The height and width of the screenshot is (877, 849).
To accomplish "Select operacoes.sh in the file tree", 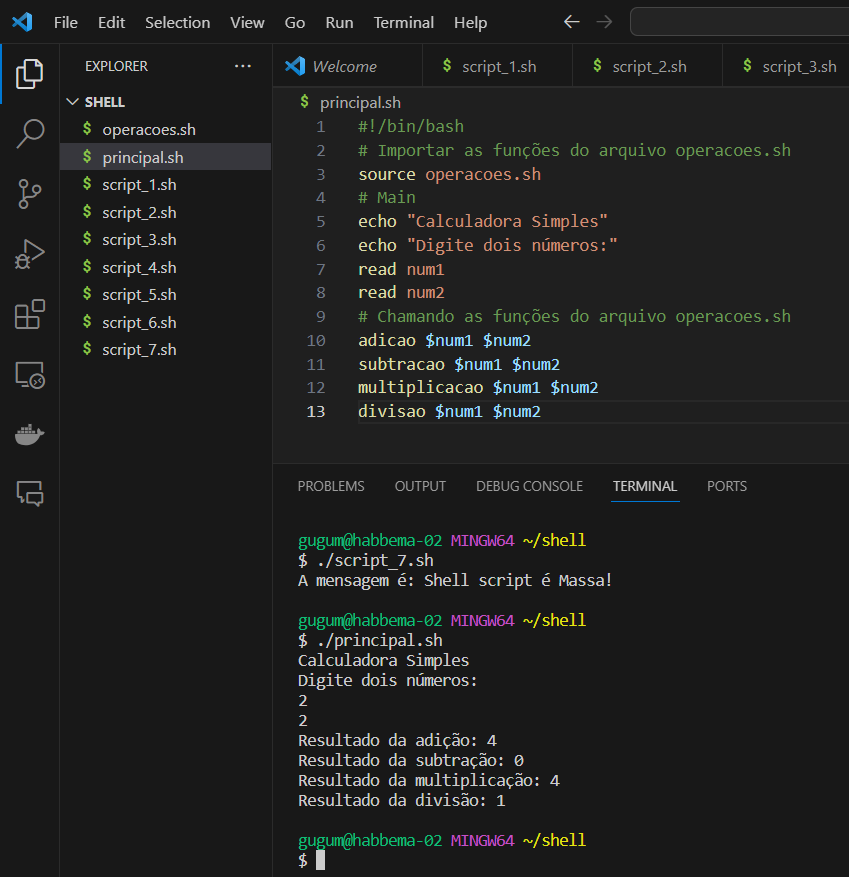I will click(x=151, y=129).
